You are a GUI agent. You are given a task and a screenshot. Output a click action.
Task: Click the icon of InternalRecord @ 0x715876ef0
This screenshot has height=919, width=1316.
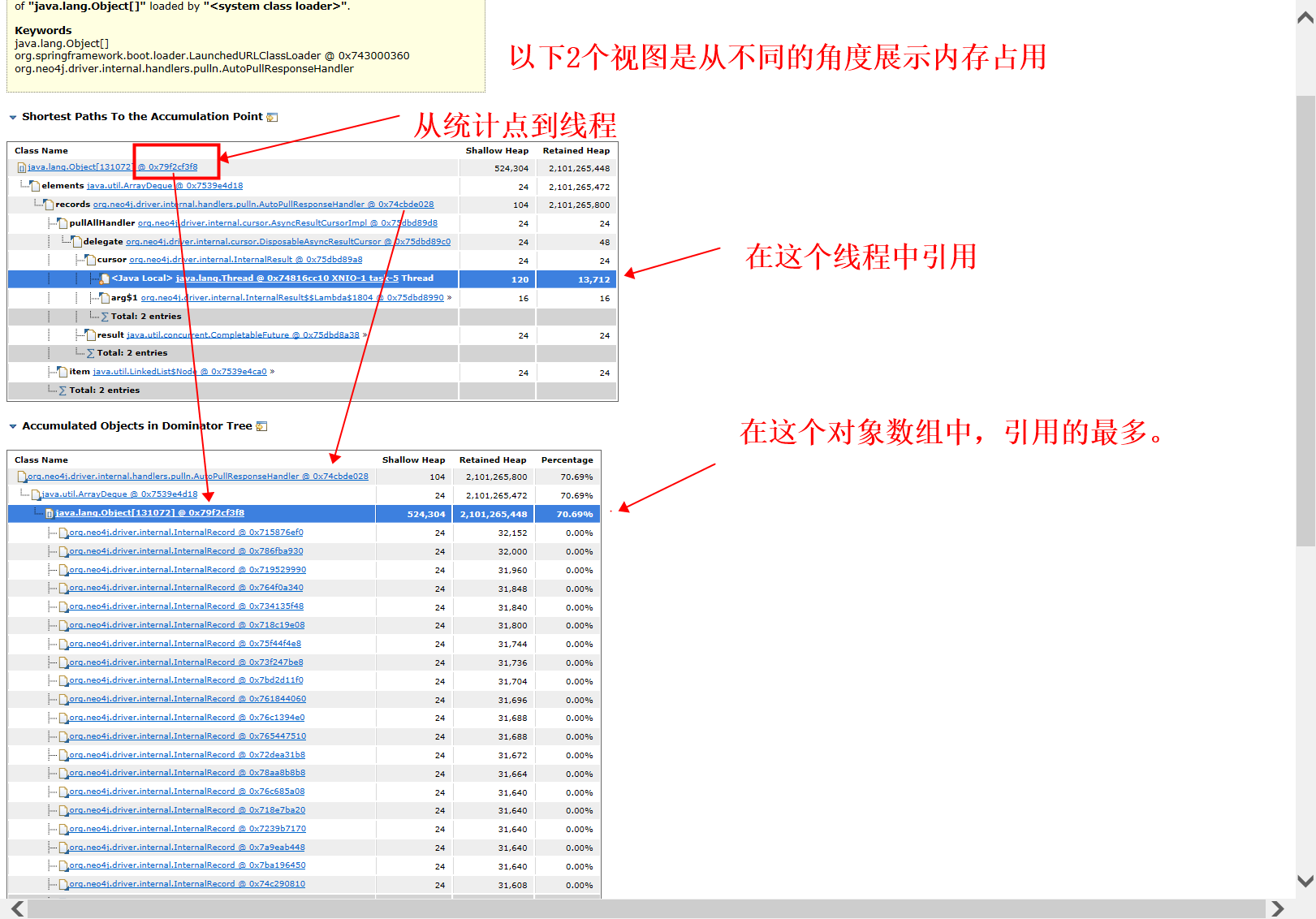[63, 533]
